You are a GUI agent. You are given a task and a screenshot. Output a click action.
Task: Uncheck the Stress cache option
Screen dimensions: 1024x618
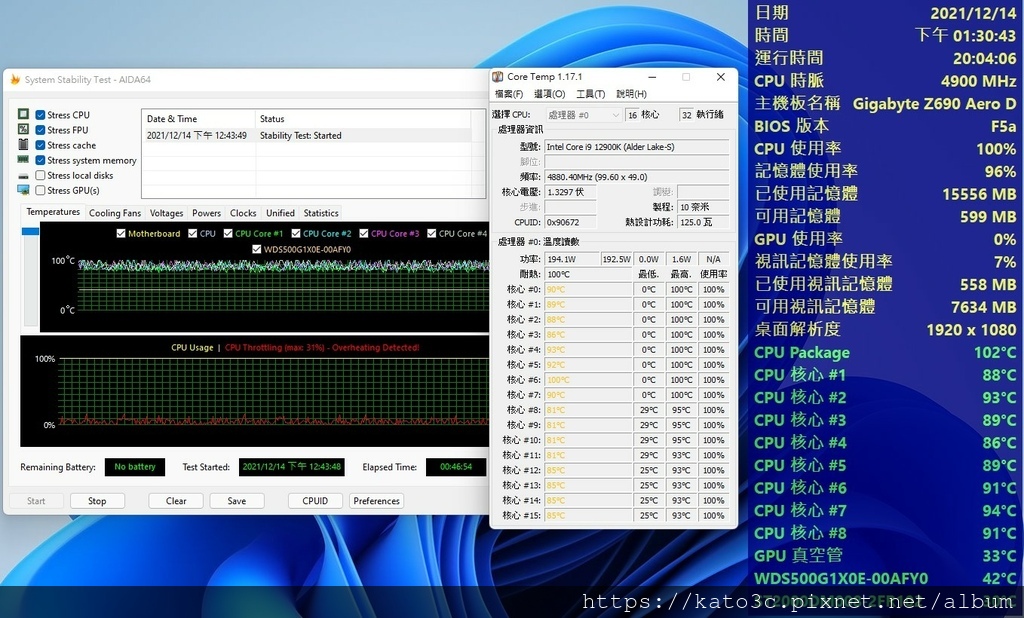click(x=40, y=145)
